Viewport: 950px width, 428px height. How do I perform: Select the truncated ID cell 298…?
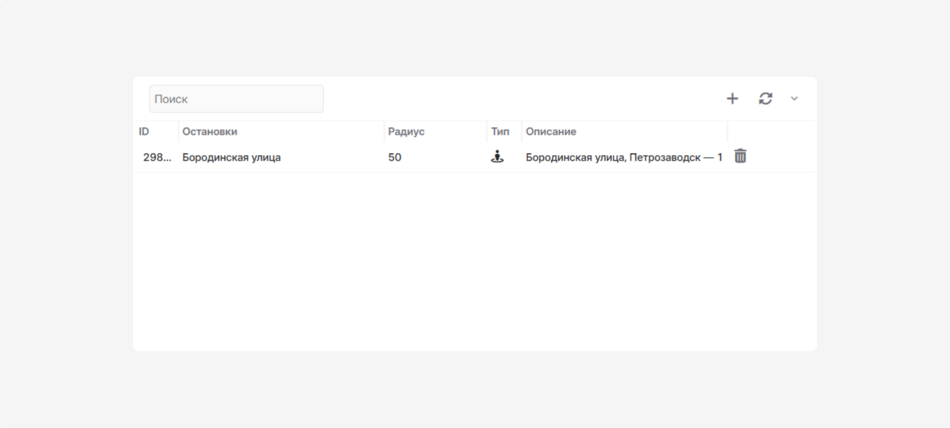157,157
